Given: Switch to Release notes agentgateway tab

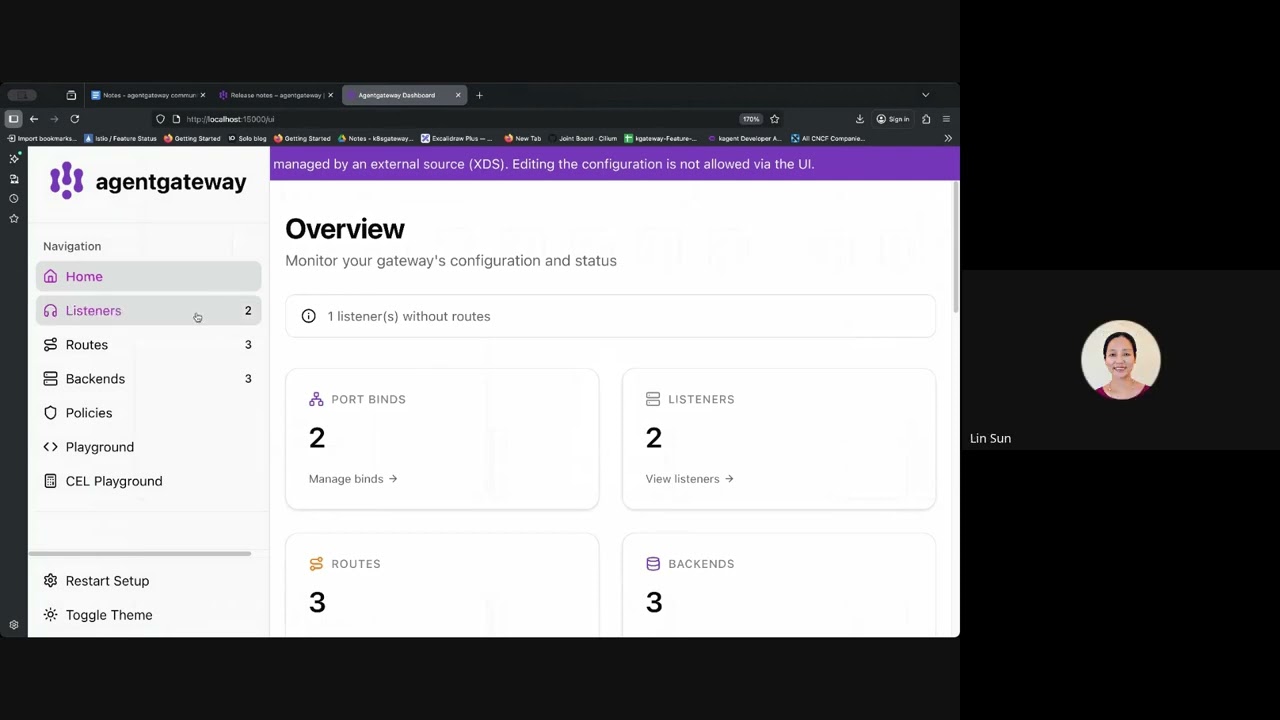Looking at the screenshot, I should pos(276,95).
